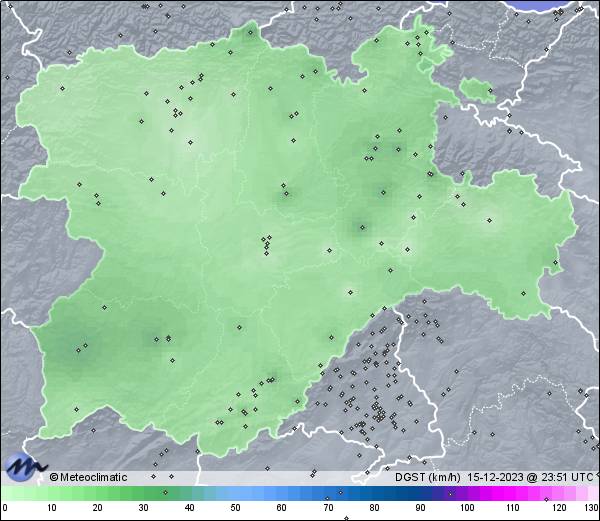Click the 110 value on the scale

[x=513, y=508]
